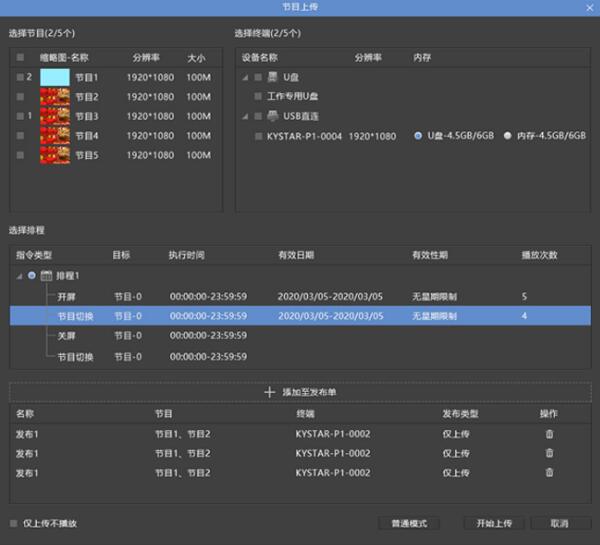The height and width of the screenshot is (545, 600).
Task: Click the KYSTAR-P1-0004 device name
Action: 304,136
